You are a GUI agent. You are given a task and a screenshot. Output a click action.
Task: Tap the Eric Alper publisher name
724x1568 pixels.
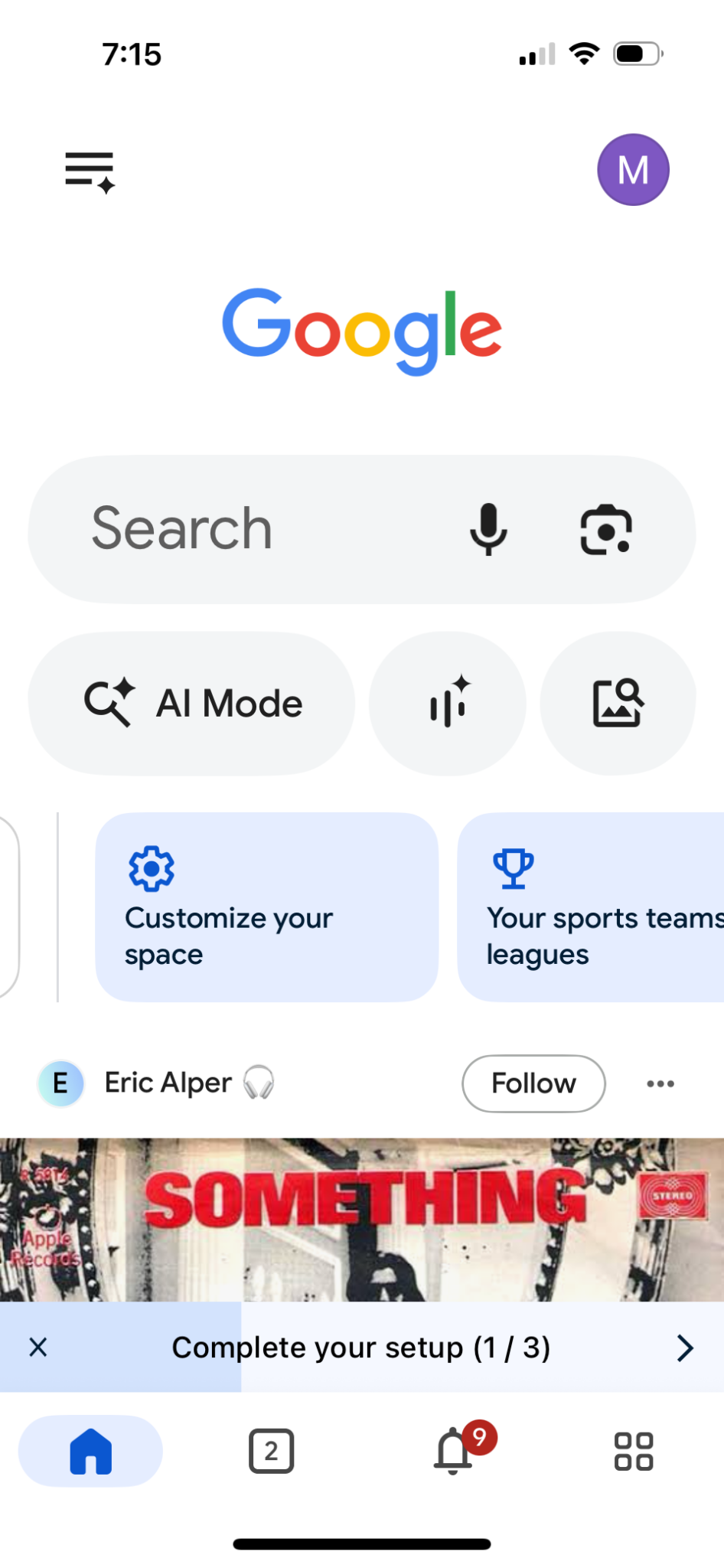pyautogui.click(x=168, y=1083)
